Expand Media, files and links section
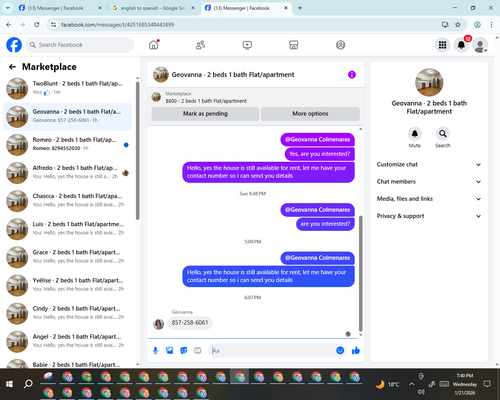The height and width of the screenshot is (400, 500). point(429,199)
